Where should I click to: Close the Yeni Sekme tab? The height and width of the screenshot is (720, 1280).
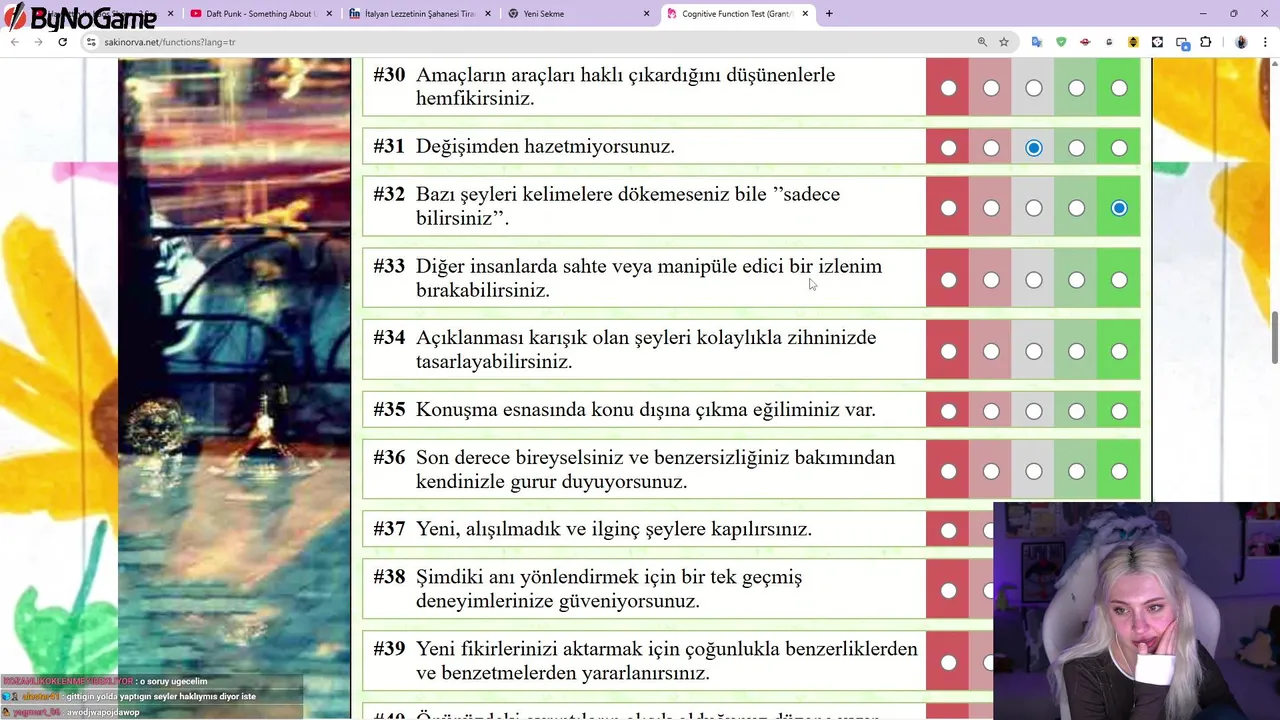[646, 14]
